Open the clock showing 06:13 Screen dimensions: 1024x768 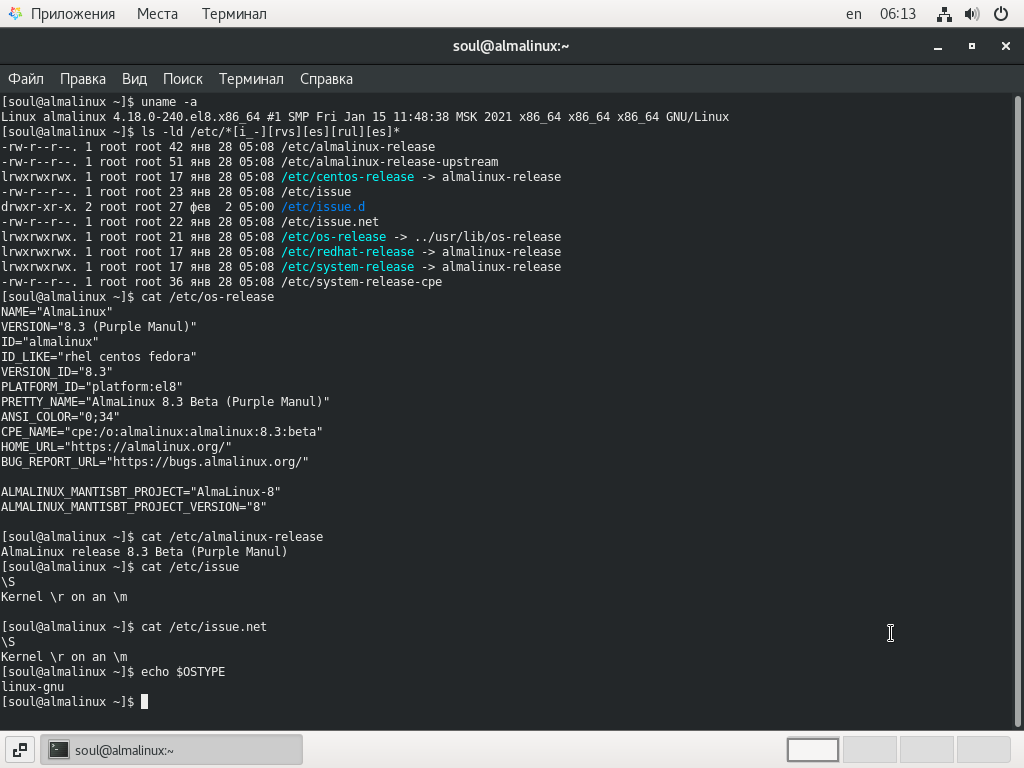pyautogui.click(x=897, y=14)
